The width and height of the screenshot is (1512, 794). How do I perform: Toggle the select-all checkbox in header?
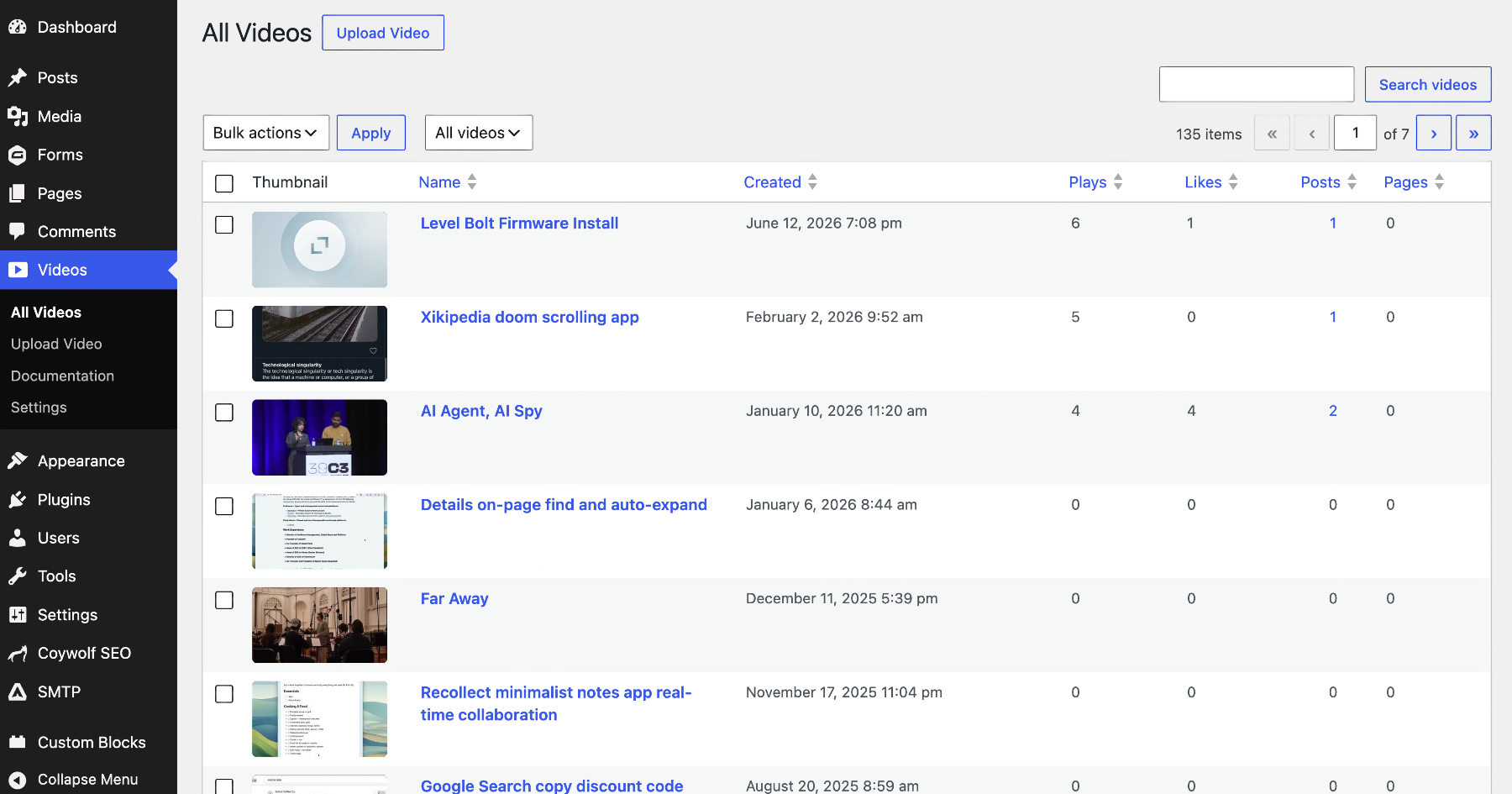(x=224, y=183)
